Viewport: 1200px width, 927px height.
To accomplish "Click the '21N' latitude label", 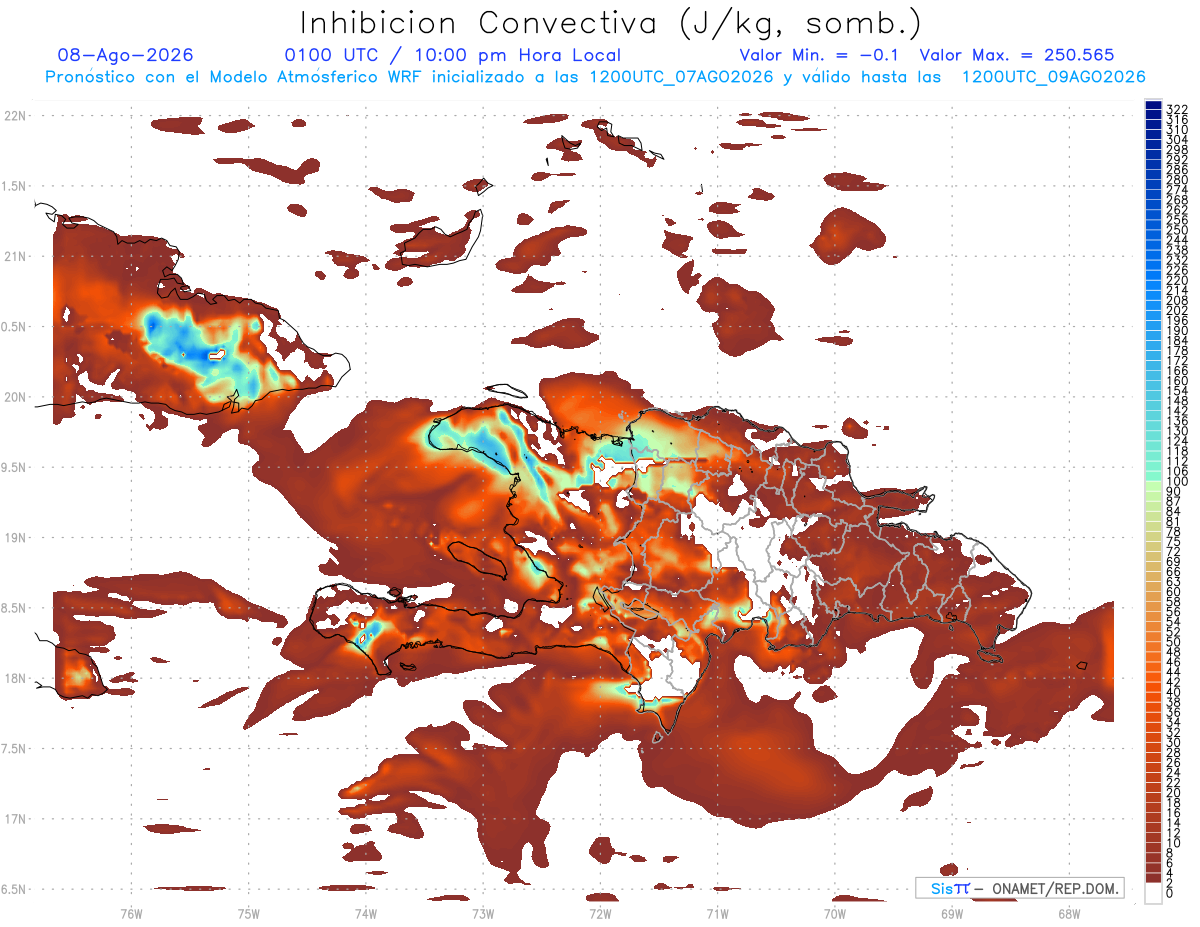I will coord(15,256).
